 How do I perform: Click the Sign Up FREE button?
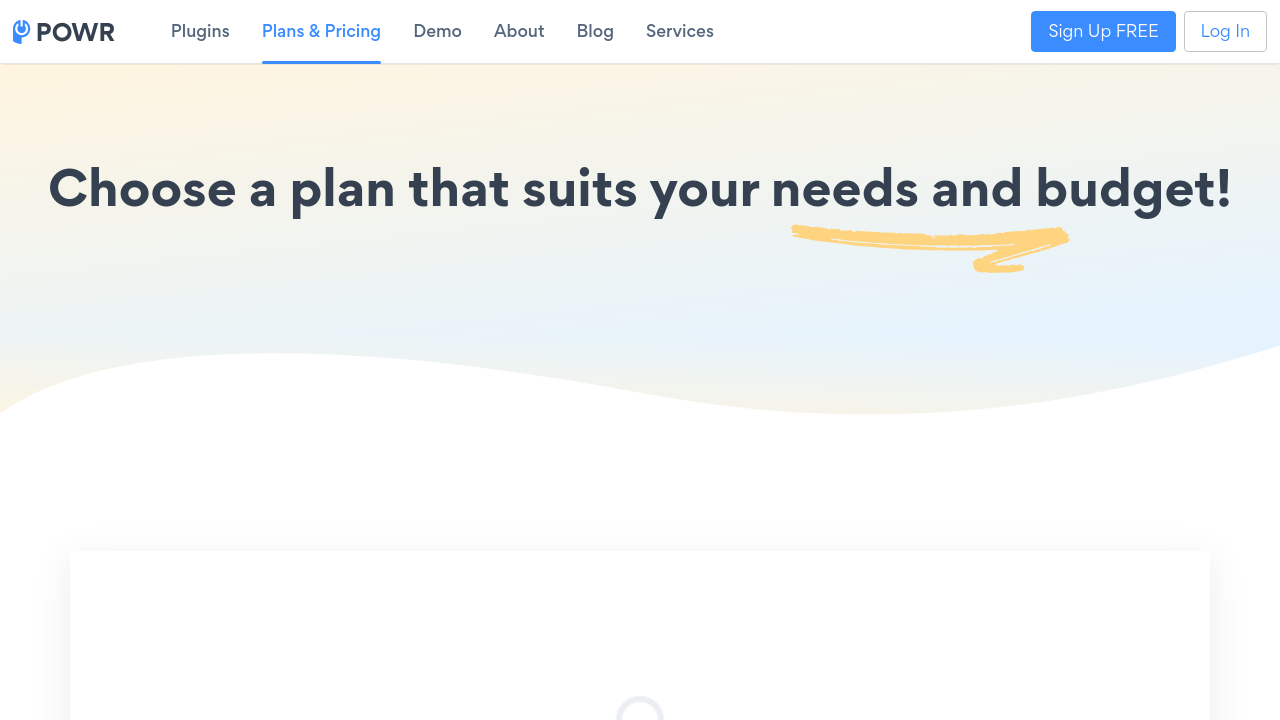[x=1103, y=31]
